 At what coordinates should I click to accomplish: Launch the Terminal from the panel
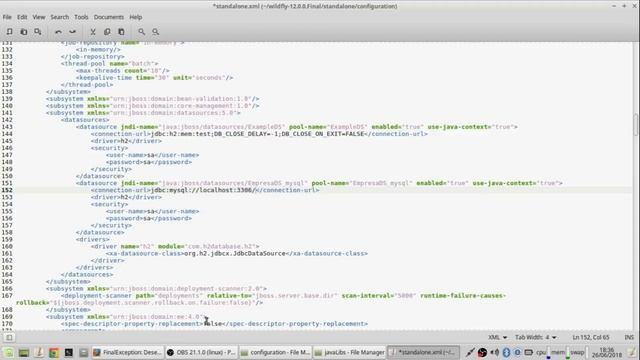click(x=69, y=352)
